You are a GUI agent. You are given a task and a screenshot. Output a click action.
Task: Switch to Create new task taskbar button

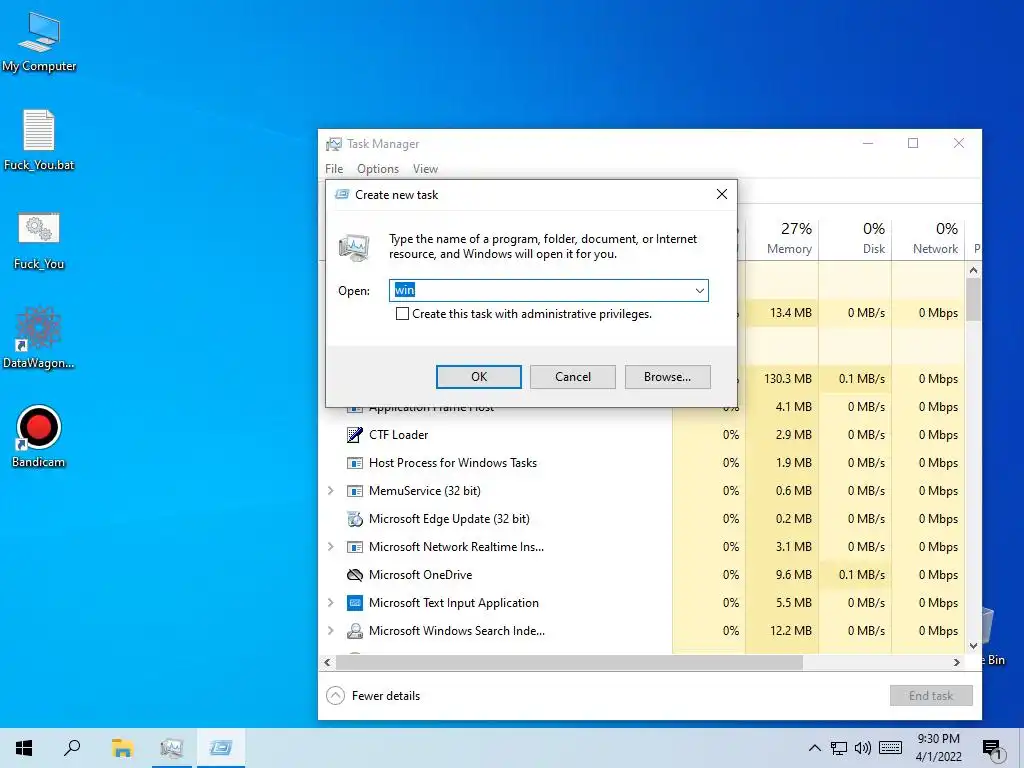[x=221, y=748]
